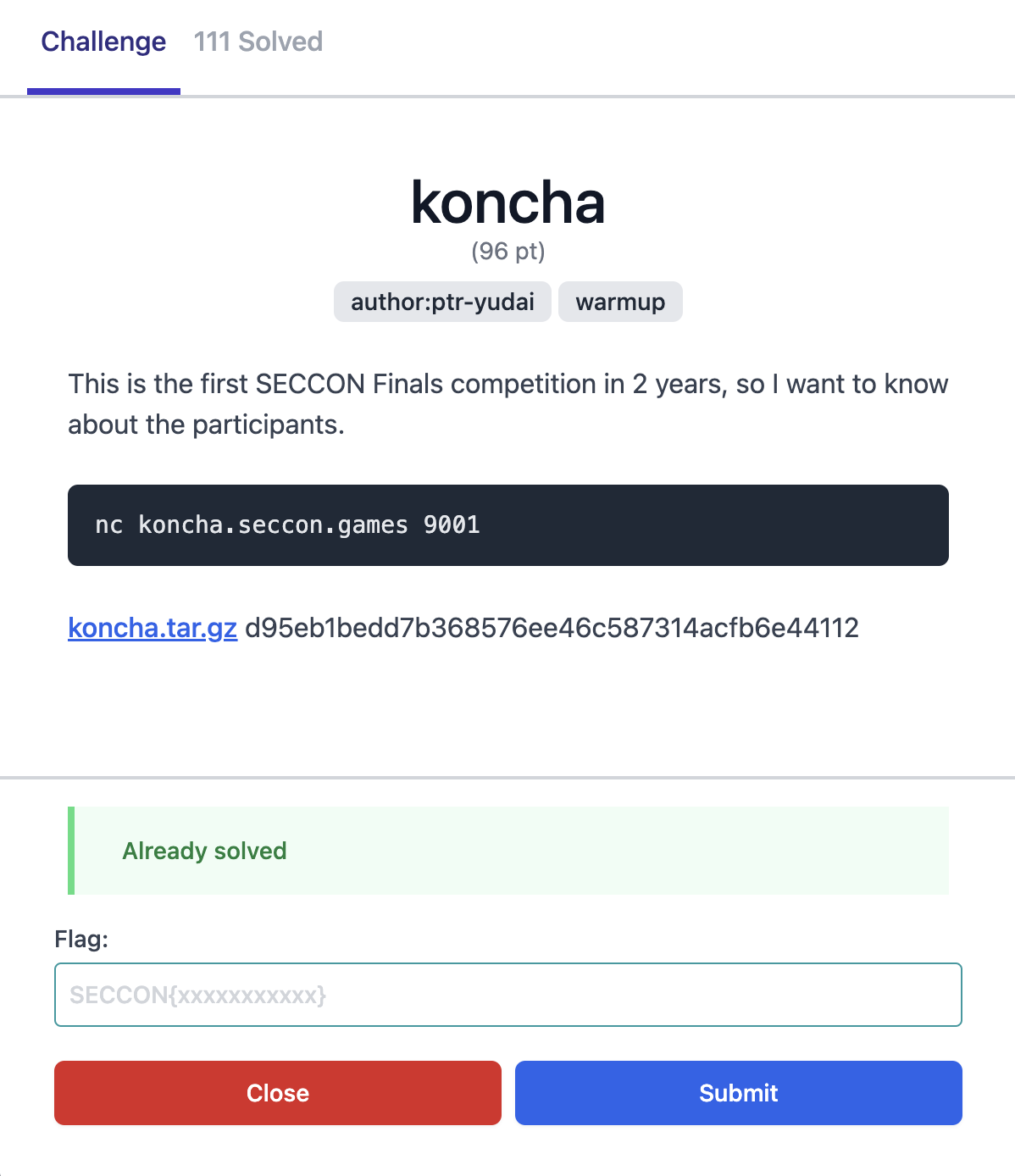This screenshot has height=1176, width=1015.
Task: Click the underline beneath the Challenge tab
Action: (103, 92)
